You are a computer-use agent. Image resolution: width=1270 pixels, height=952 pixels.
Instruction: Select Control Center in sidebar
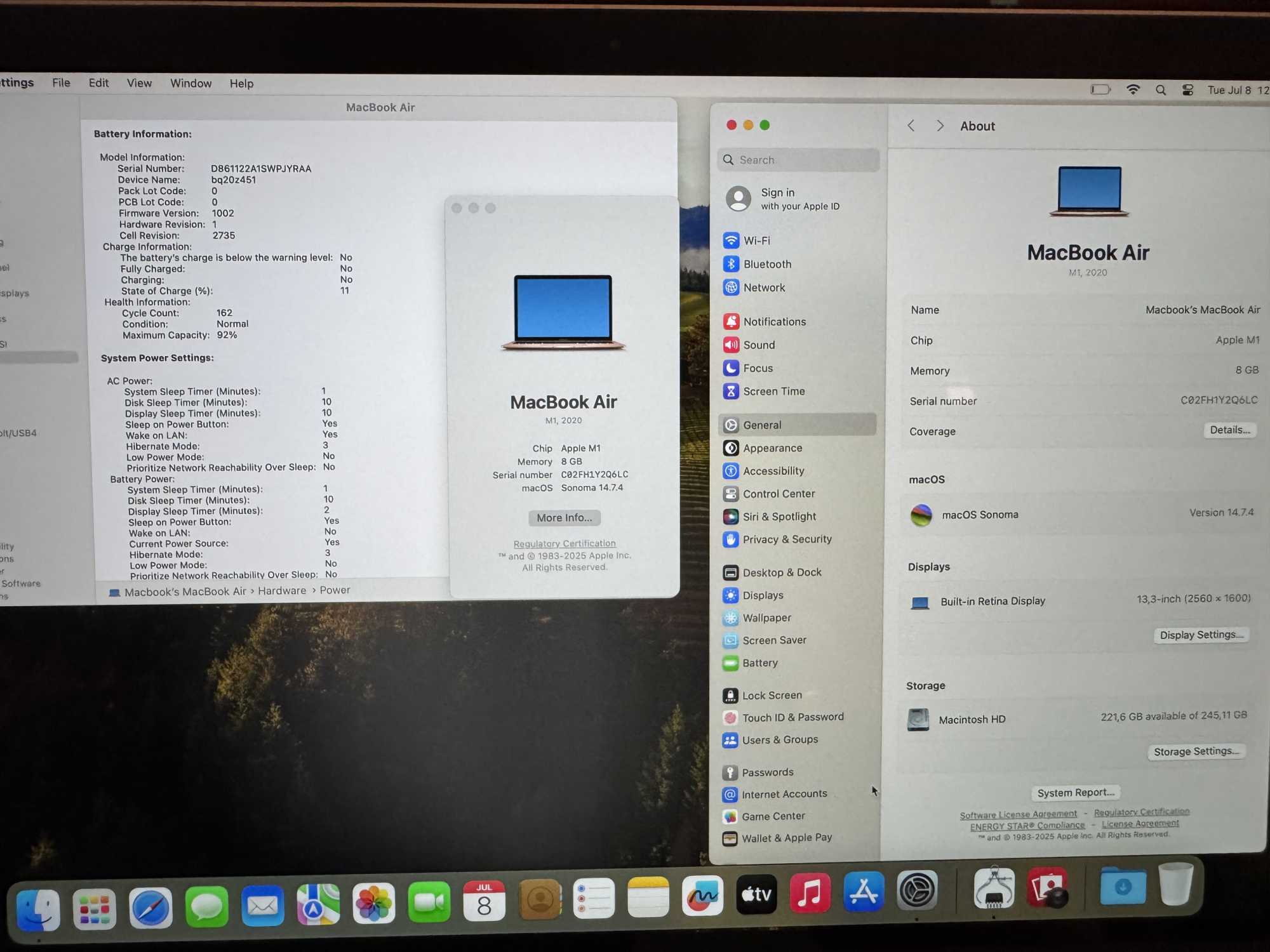778,494
